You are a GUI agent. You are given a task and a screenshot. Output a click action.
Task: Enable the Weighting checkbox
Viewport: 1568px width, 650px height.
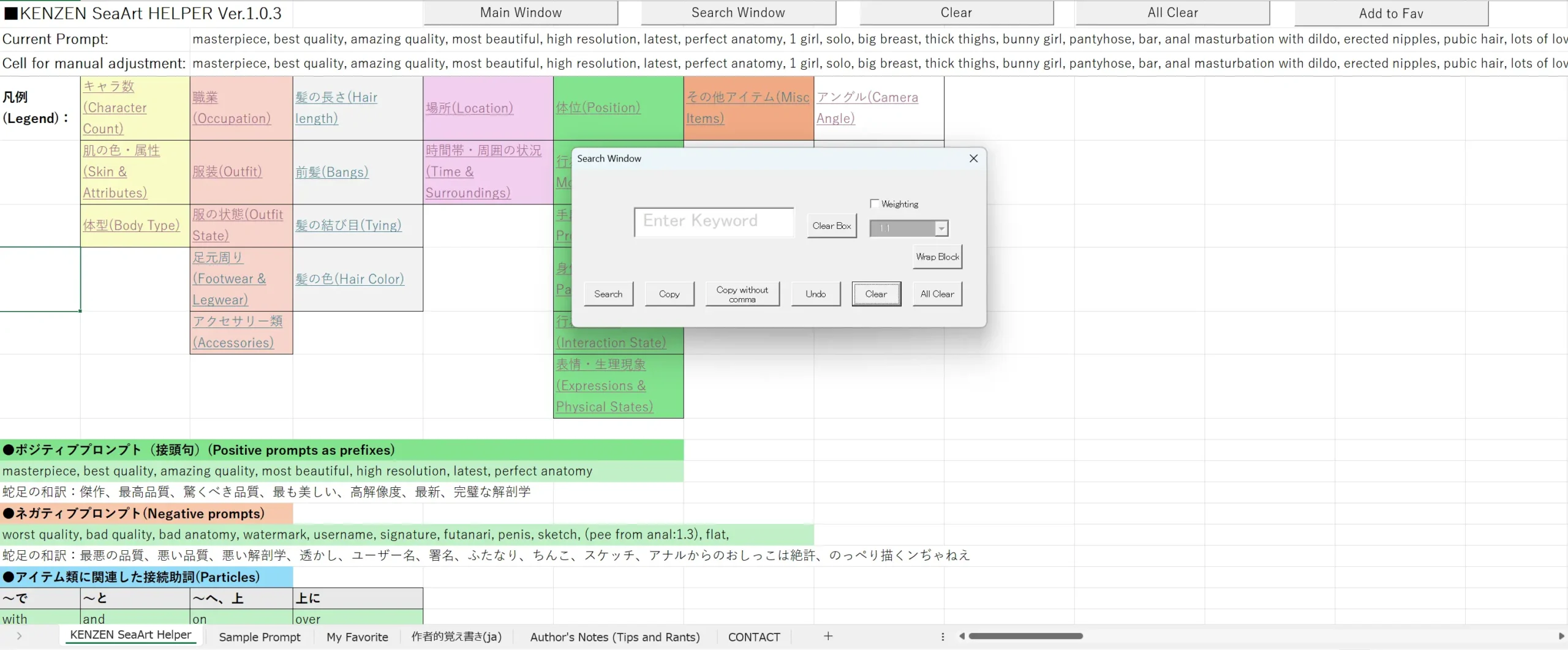tap(875, 204)
